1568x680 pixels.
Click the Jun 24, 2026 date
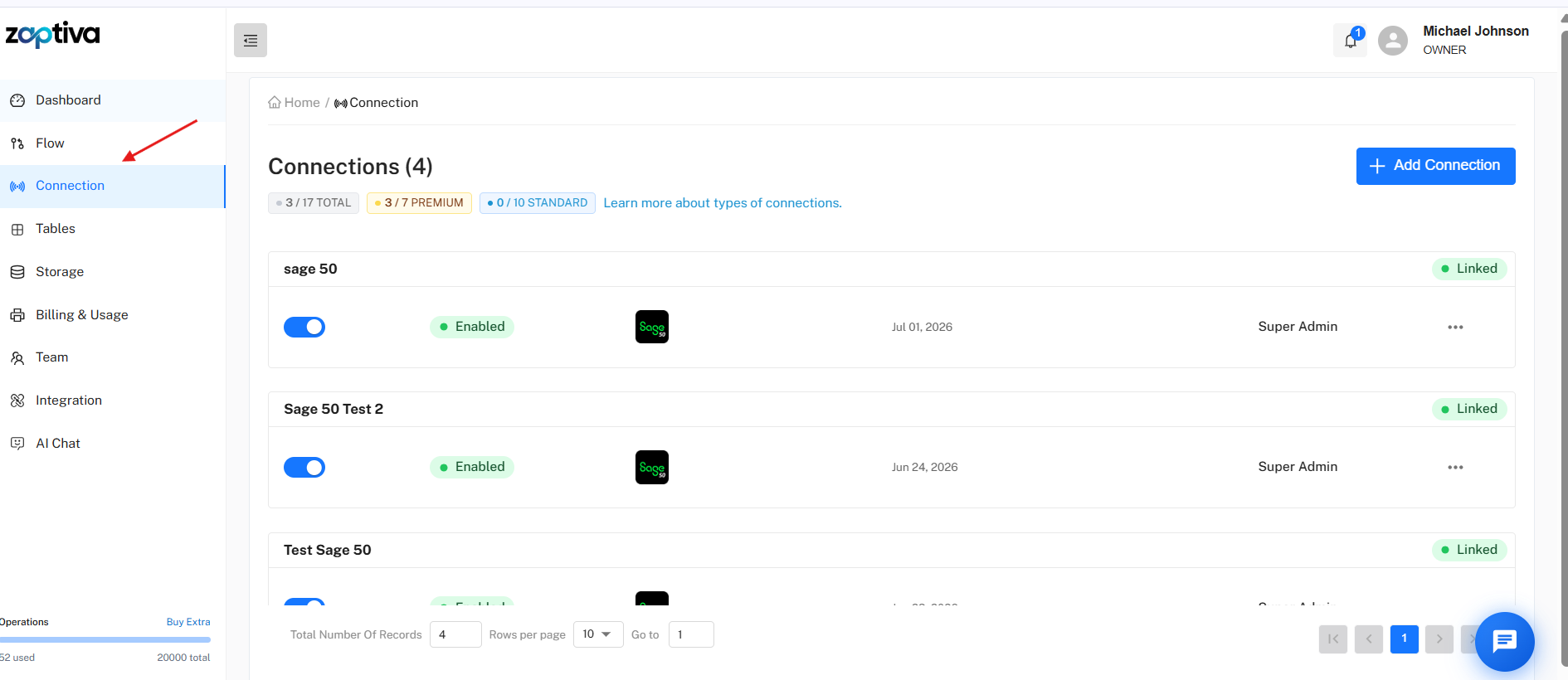pyautogui.click(x=924, y=468)
